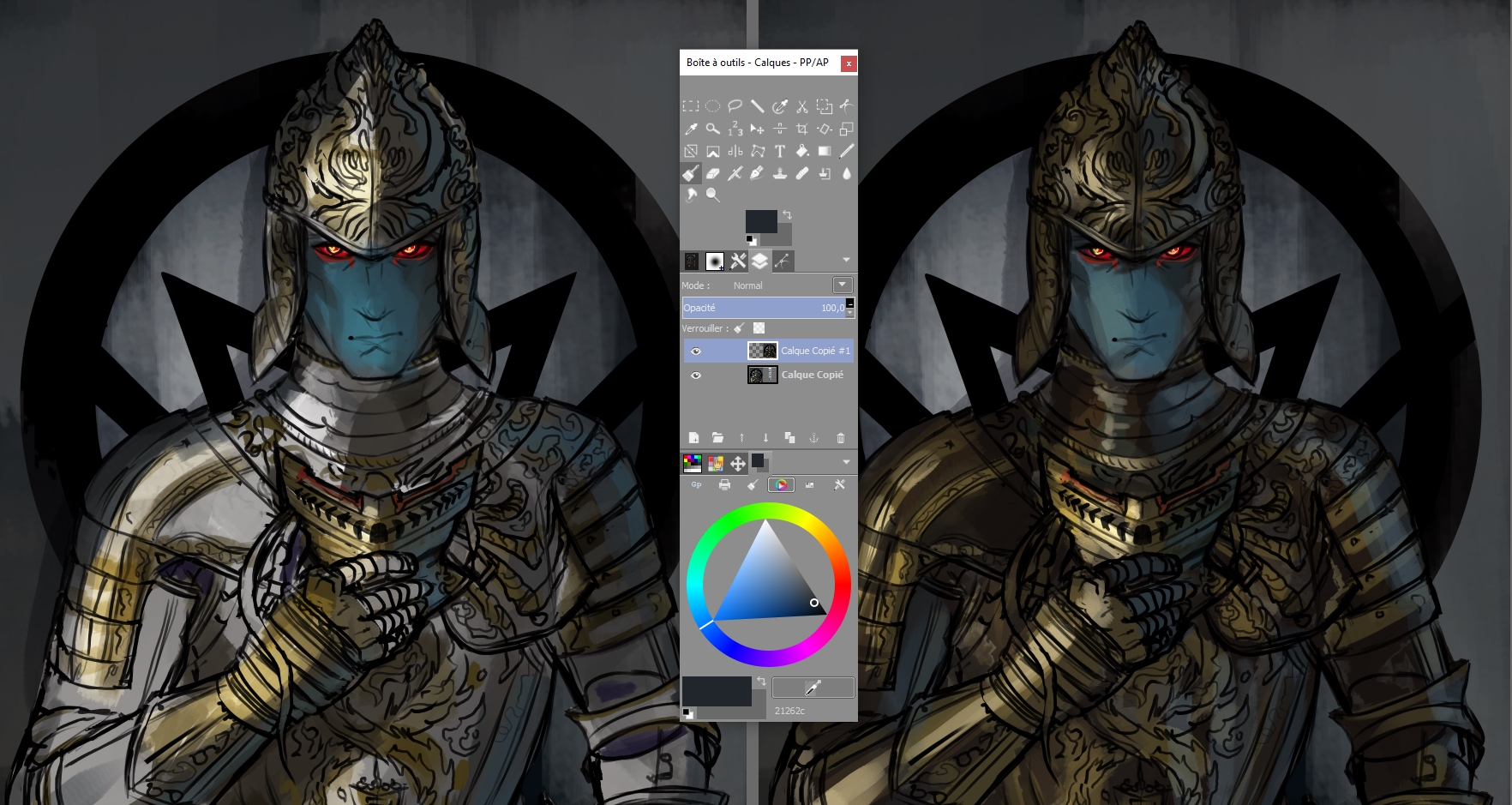Switch to the Tool Options tab
This screenshot has height=805, width=1512.
point(737,261)
